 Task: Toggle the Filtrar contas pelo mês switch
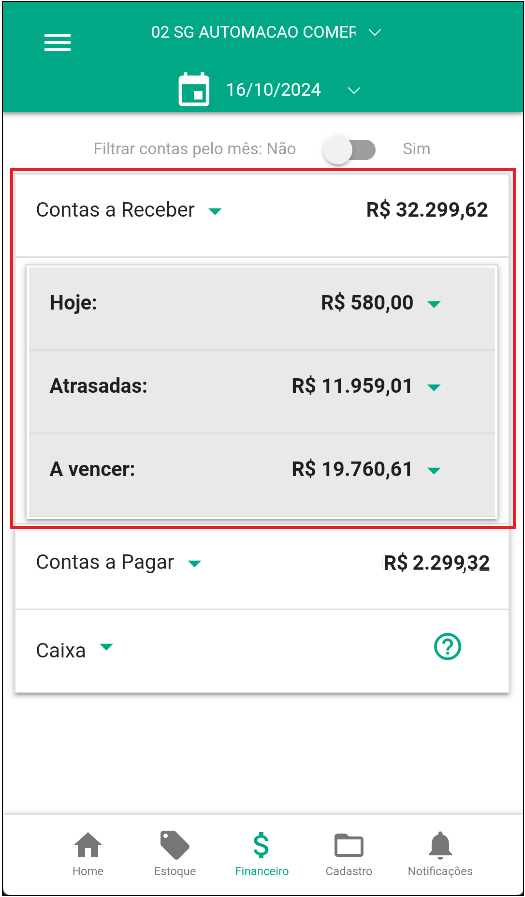coord(349,150)
